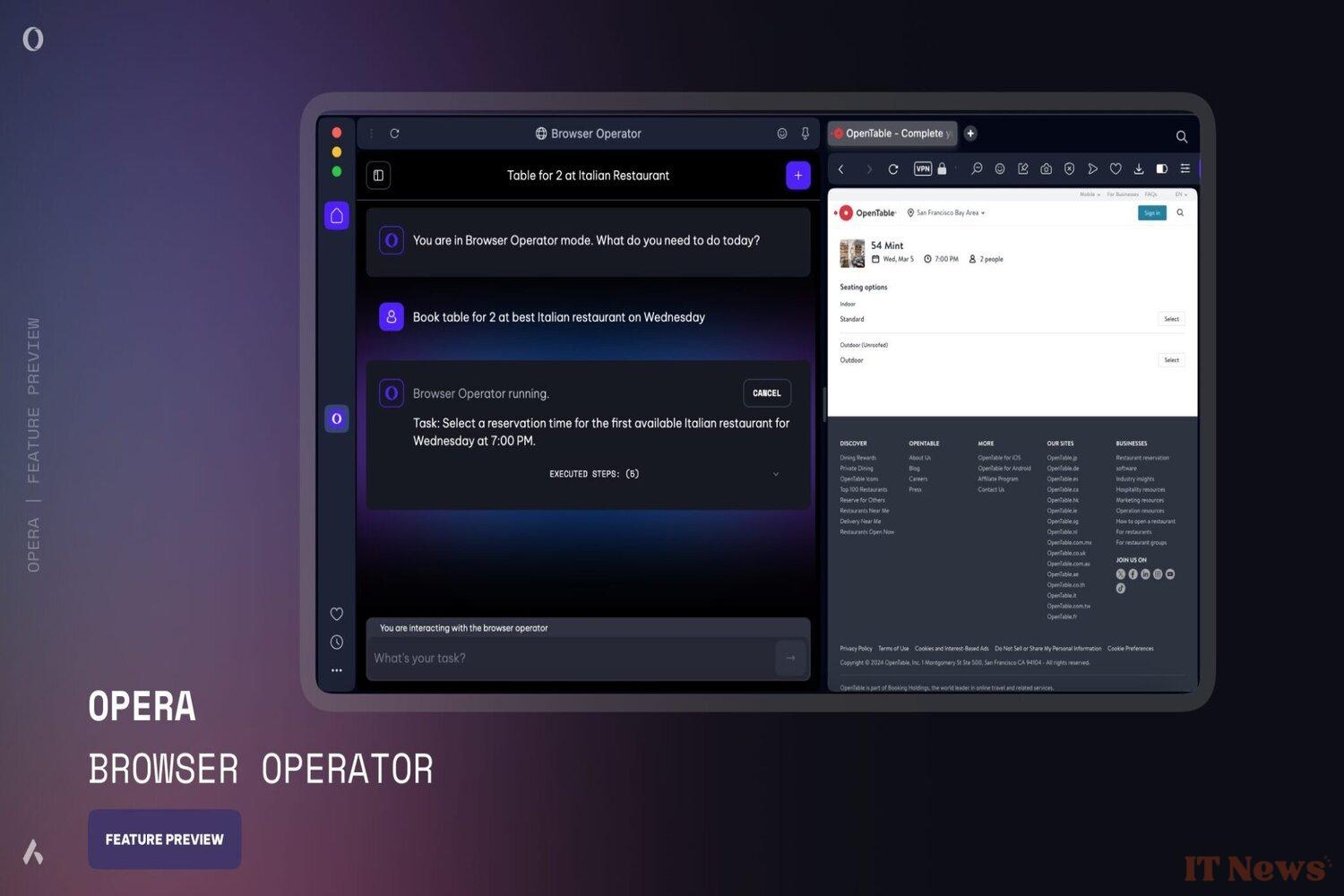Select the Outdoor seating option
The width and height of the screenshot is (1344, 896).
click(1171, 360)
